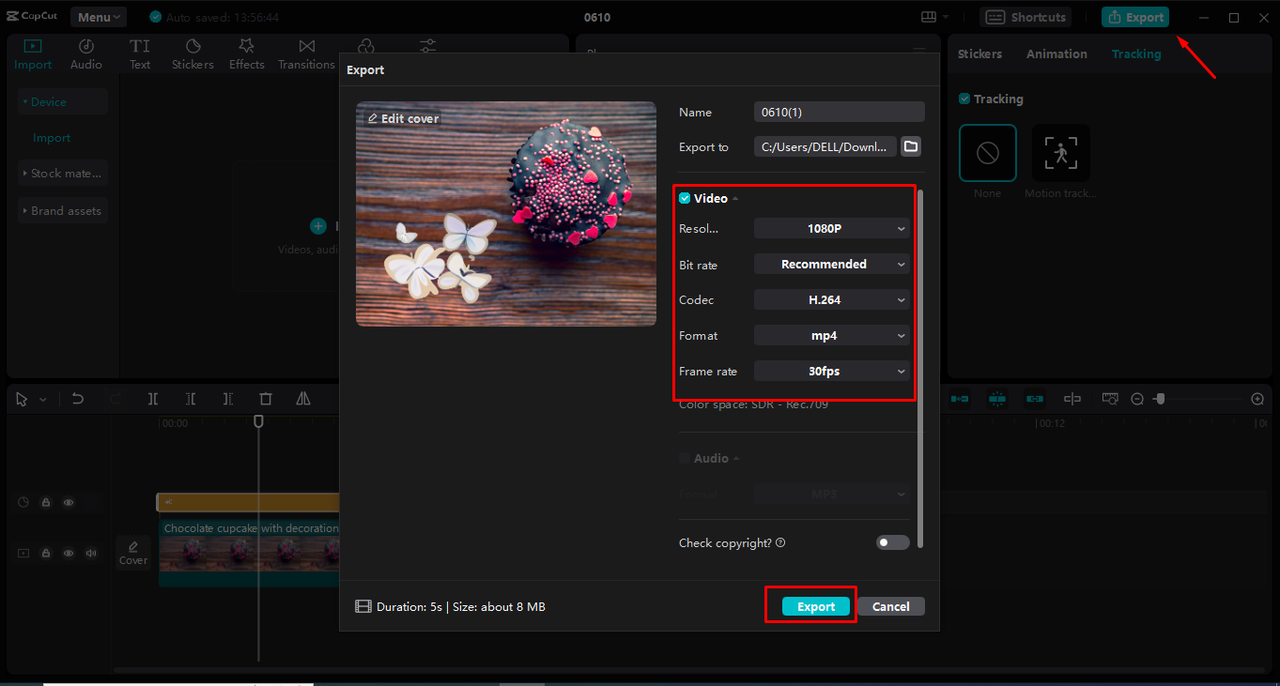Viewport: 1280px width, 686px height.
Task: Click the fit-timeline zoom ruler icon
Action: point(1110,399)
